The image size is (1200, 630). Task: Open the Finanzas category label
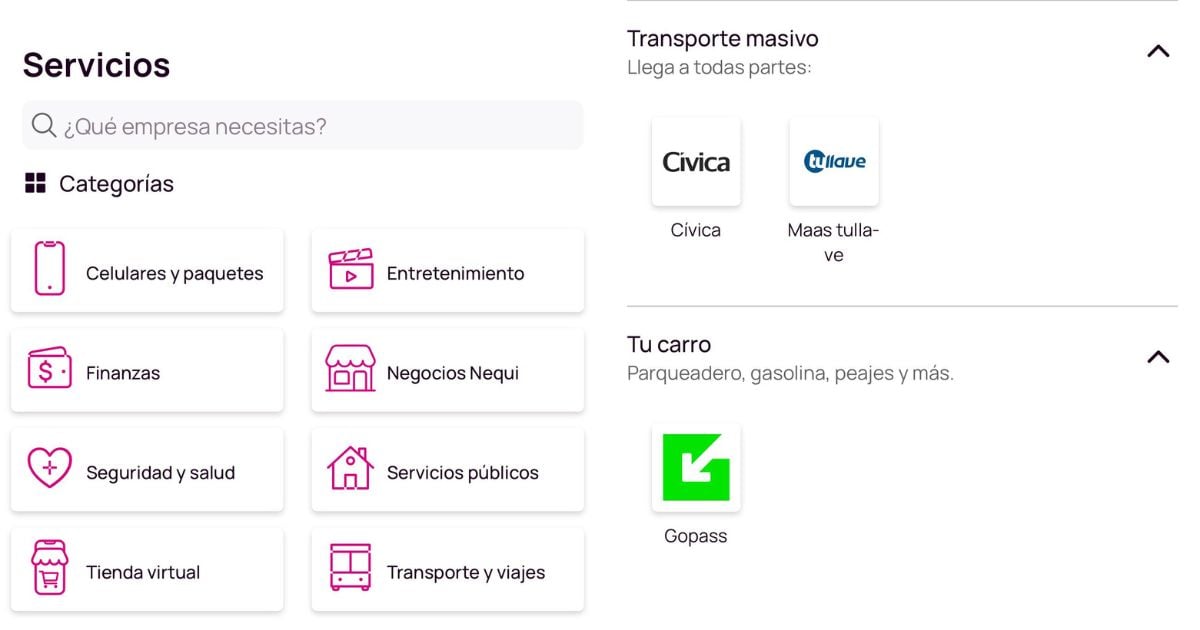[123, 373]
